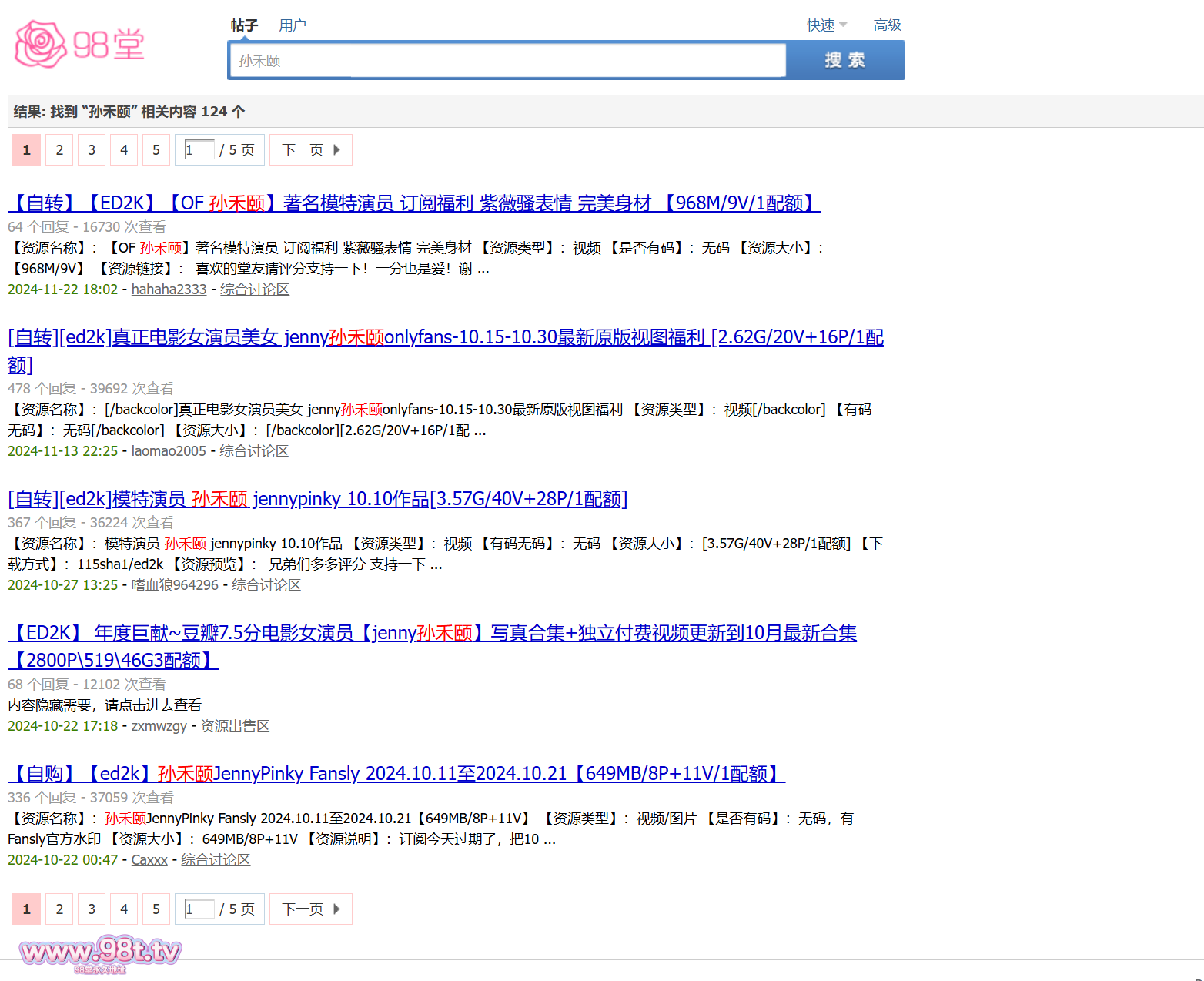This screenshot has width=1204, height=981.
Task: Go to page 4 in bottom pagination
Action: click(124, 909)
